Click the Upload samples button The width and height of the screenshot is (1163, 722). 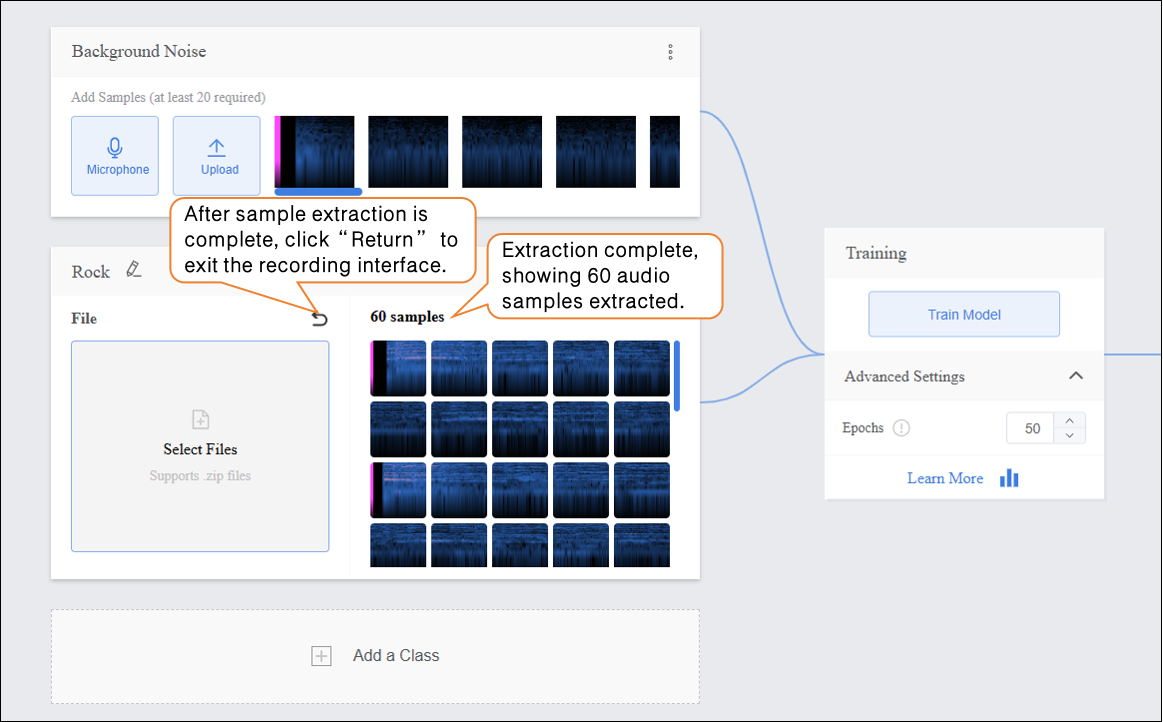[217, 156]
